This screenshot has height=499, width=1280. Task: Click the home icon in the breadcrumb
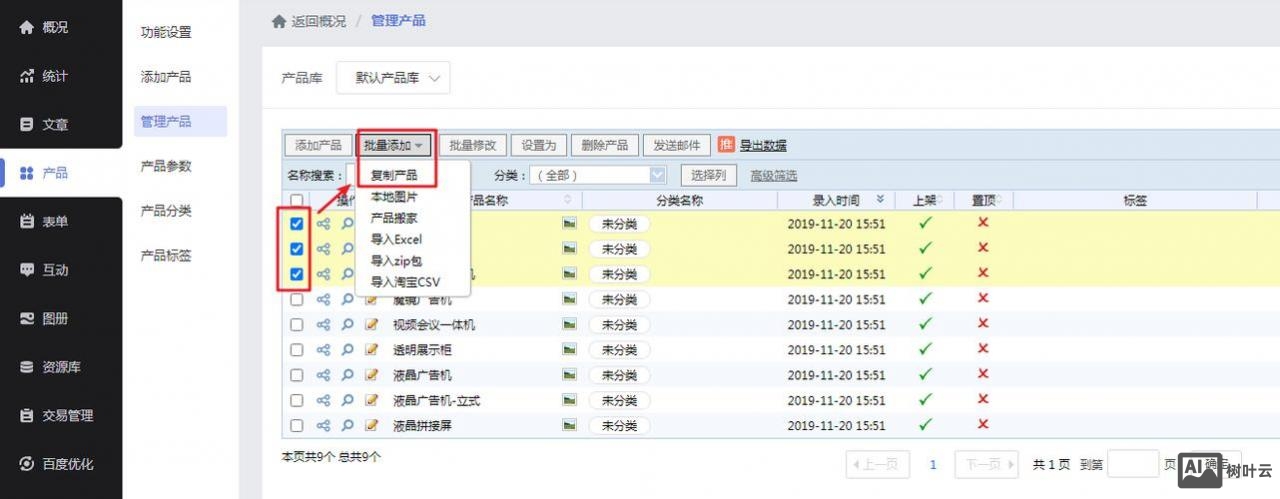pos(279,20)
